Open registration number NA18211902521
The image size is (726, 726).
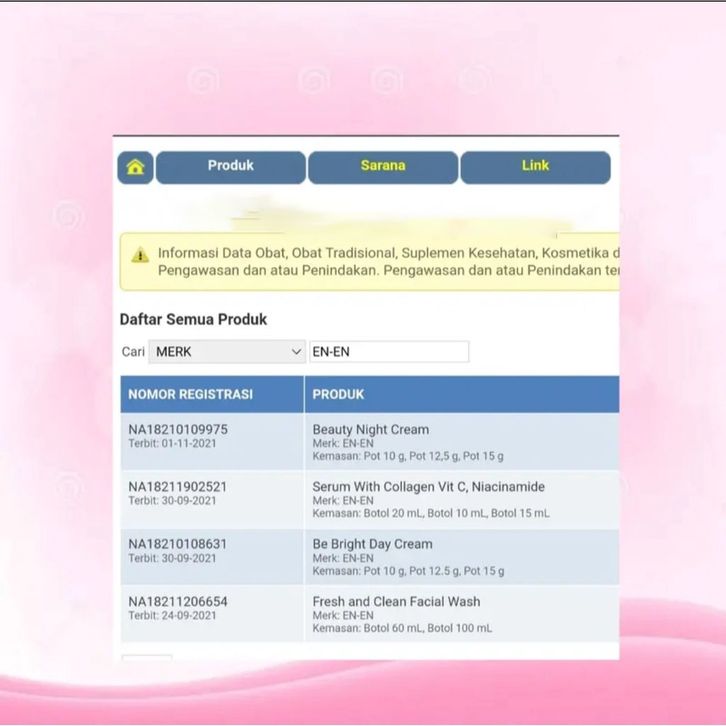click(178, 487)
